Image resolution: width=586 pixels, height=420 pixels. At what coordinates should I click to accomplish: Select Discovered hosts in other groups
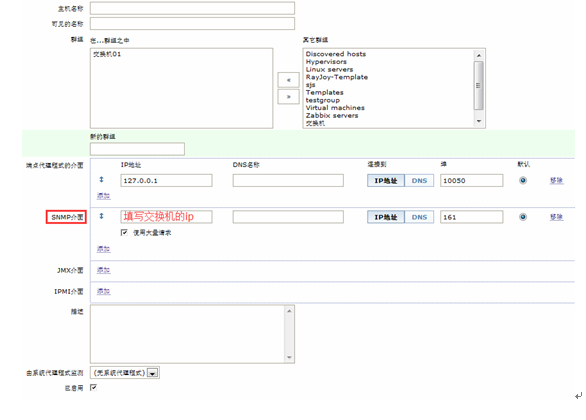pyautogui.click(x=336, y=54)
